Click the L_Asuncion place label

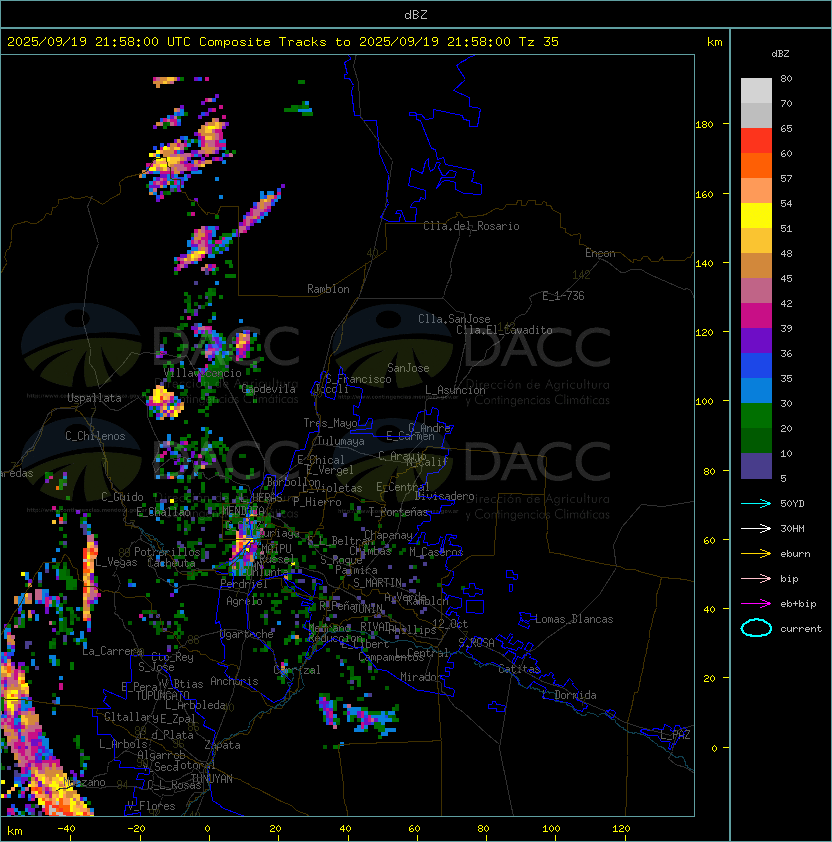(x=455, y=390)
